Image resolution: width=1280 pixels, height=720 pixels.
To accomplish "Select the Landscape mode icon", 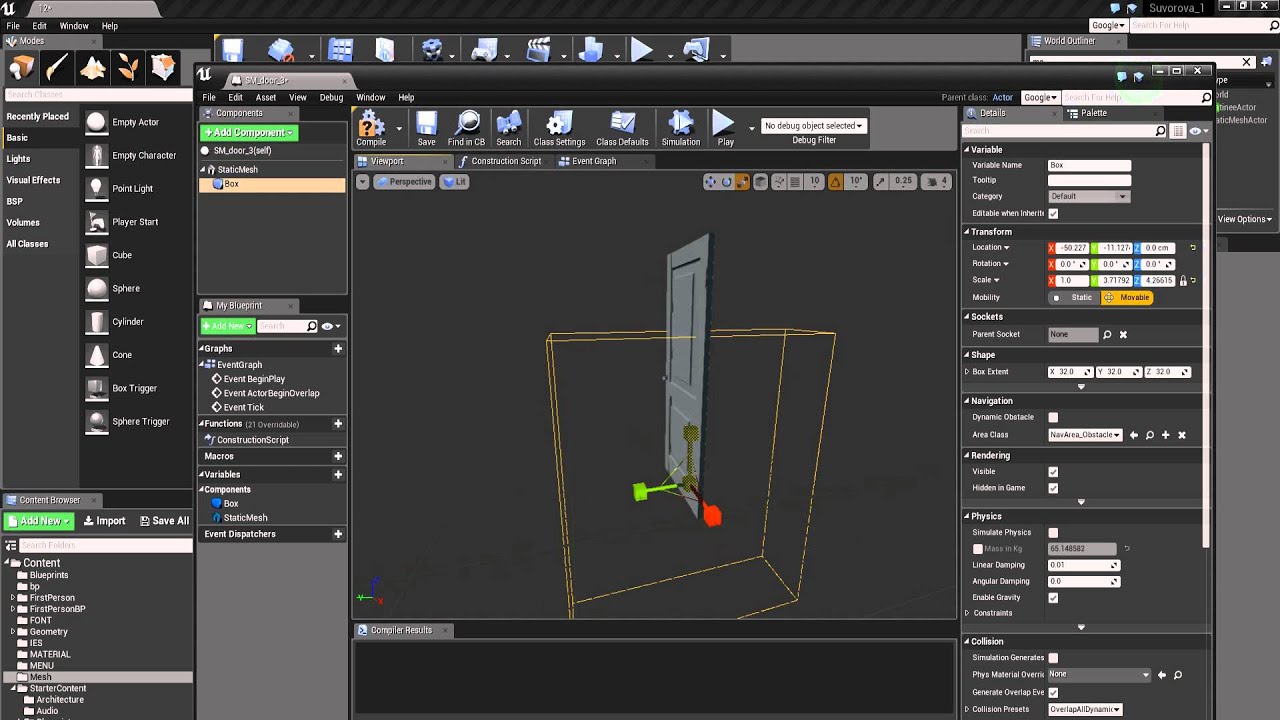I will click(93, 67).
